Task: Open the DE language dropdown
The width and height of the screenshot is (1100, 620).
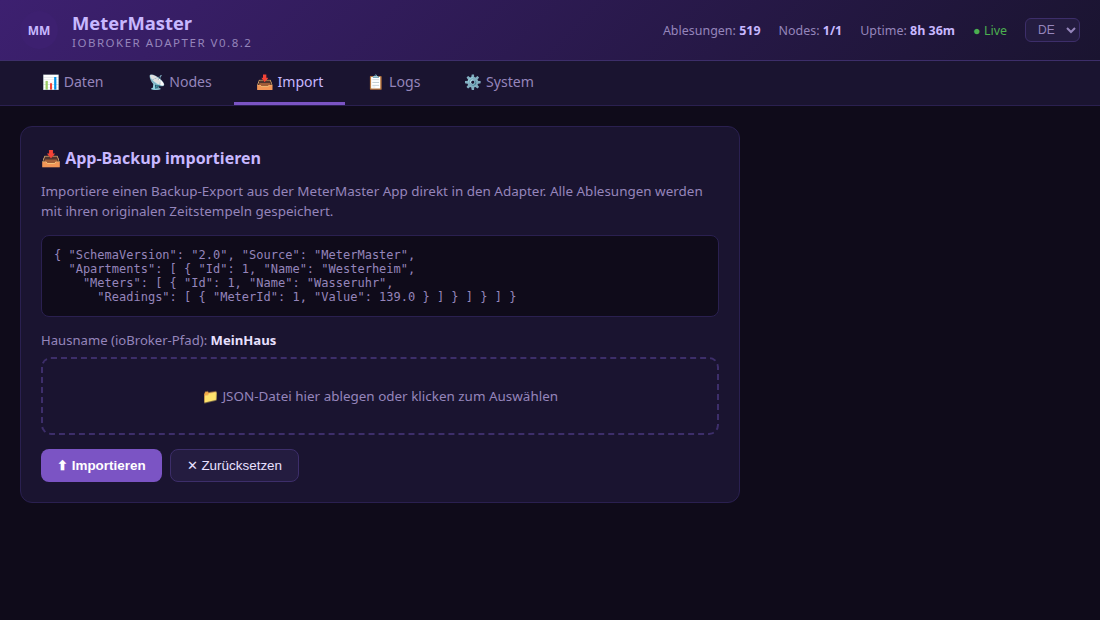Action: pyautogui.click(x=1052, y=30)
